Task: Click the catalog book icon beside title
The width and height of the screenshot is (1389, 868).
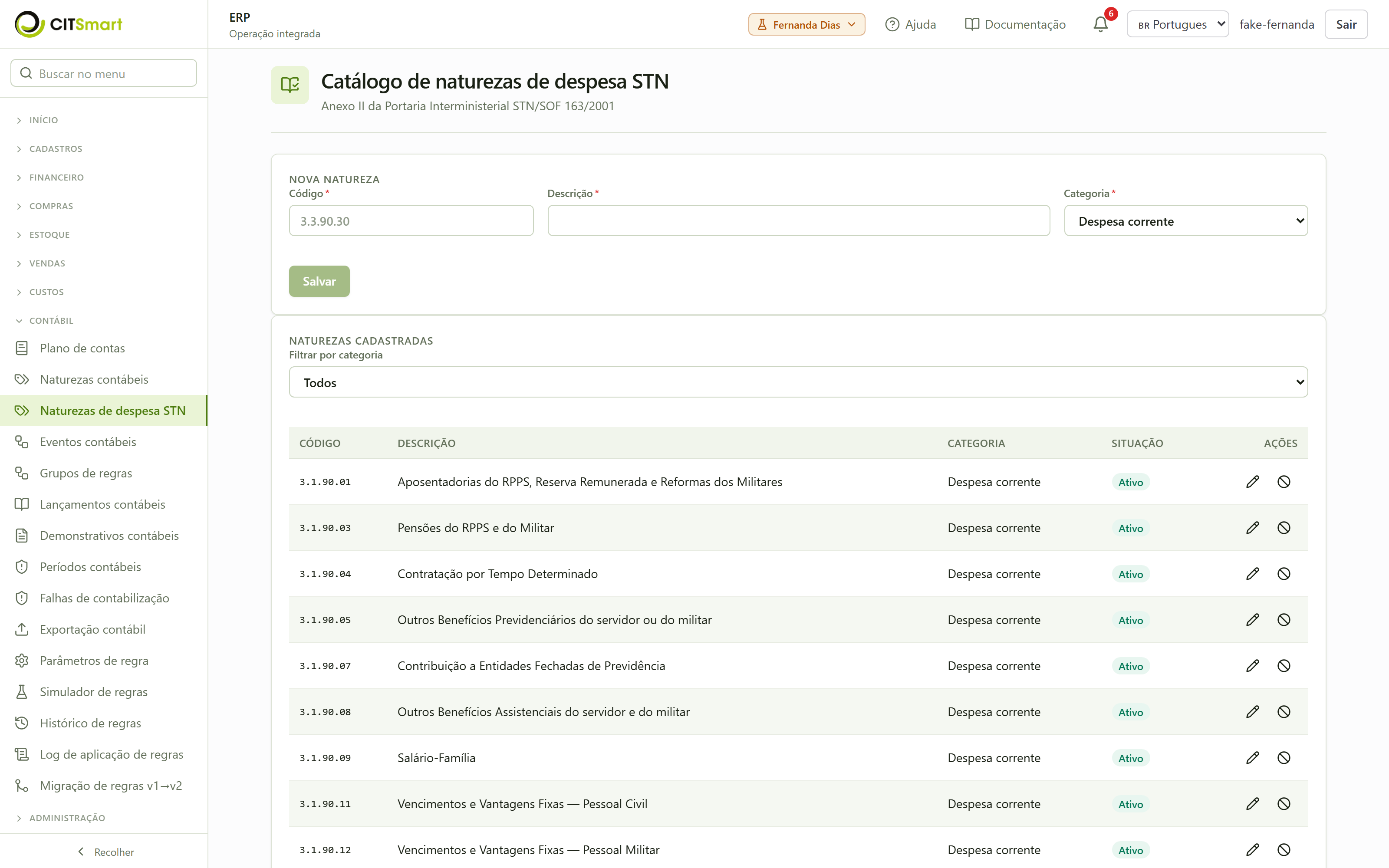Action: click(x=290, y=85)
